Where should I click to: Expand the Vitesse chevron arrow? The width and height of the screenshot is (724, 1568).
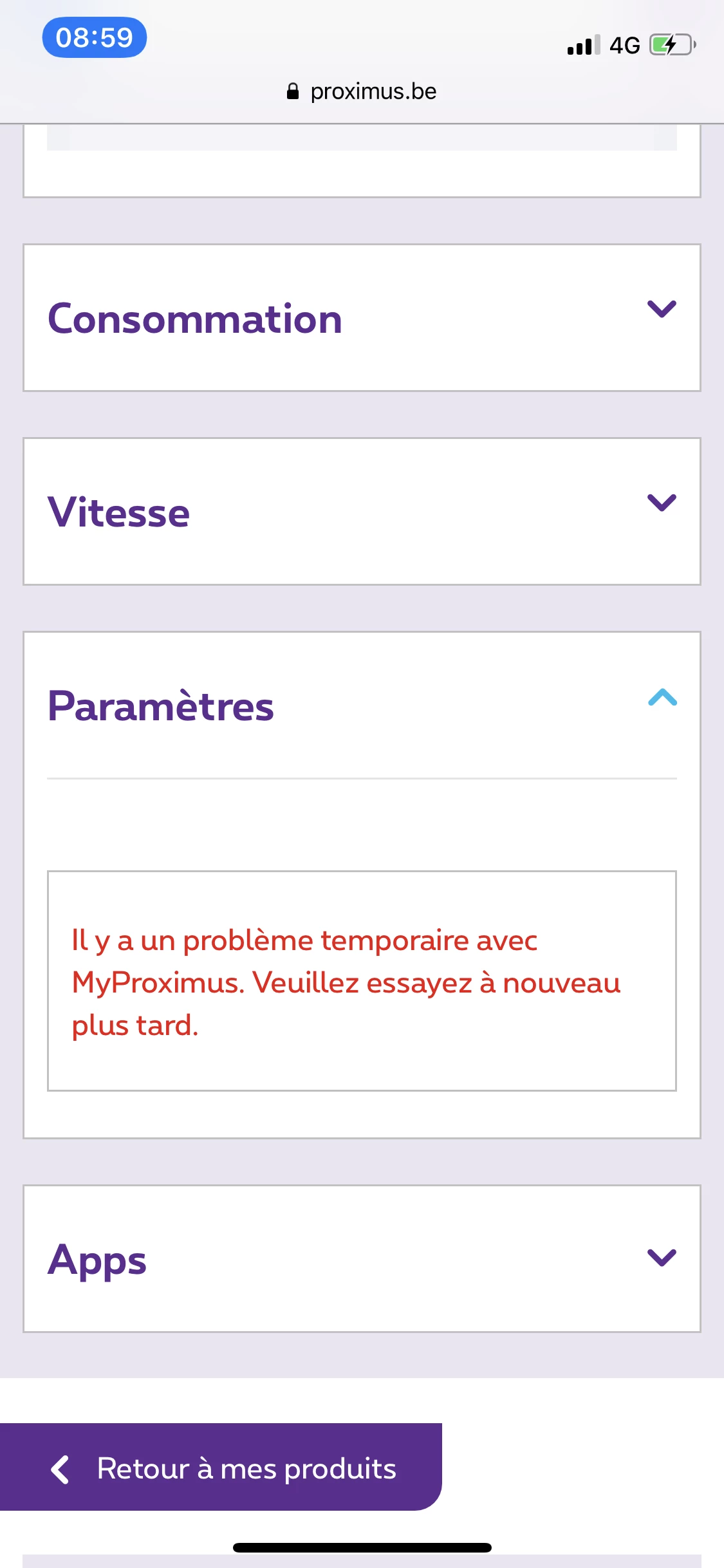662,503
